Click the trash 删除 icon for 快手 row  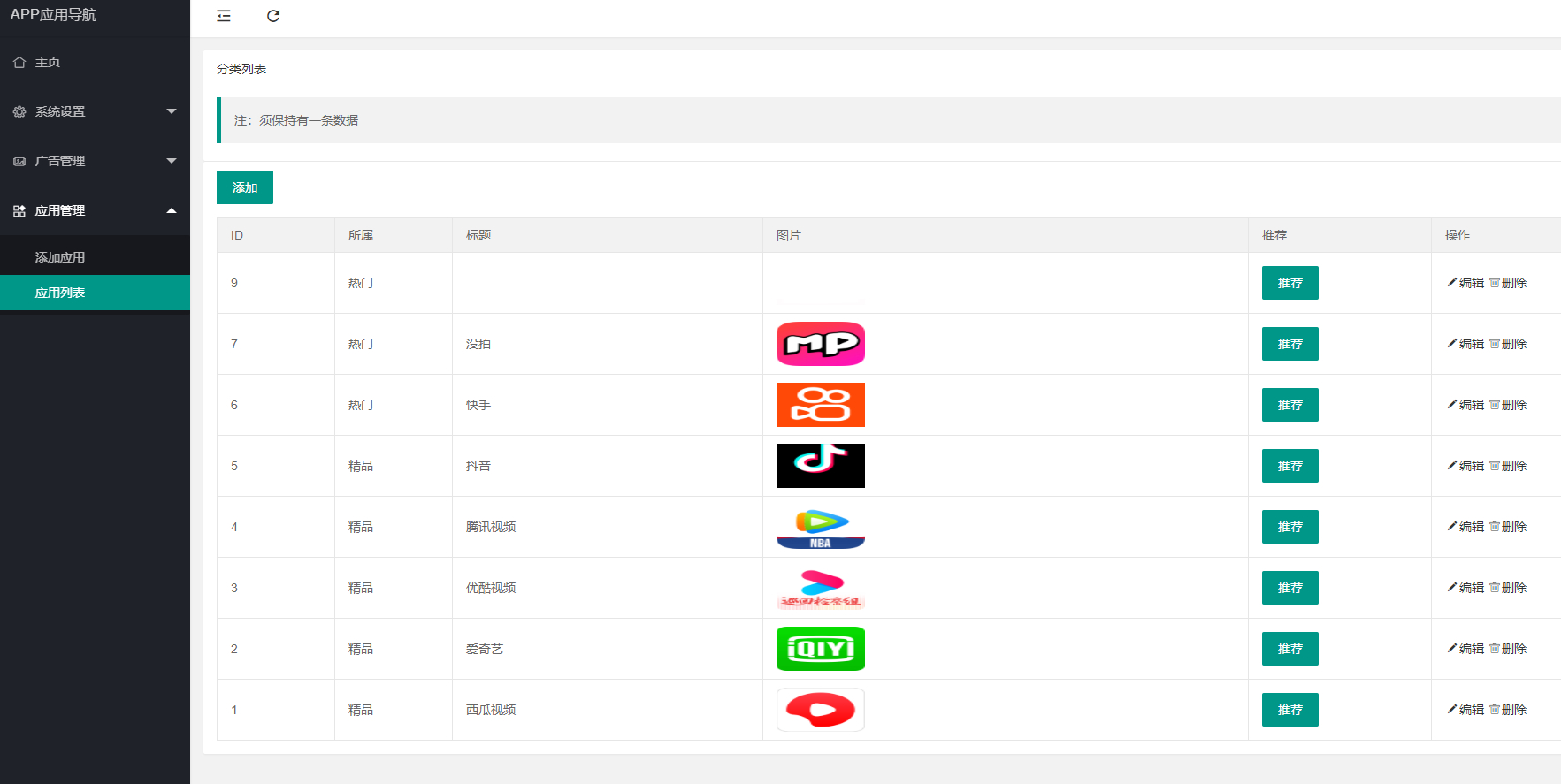coord(1495,404)
